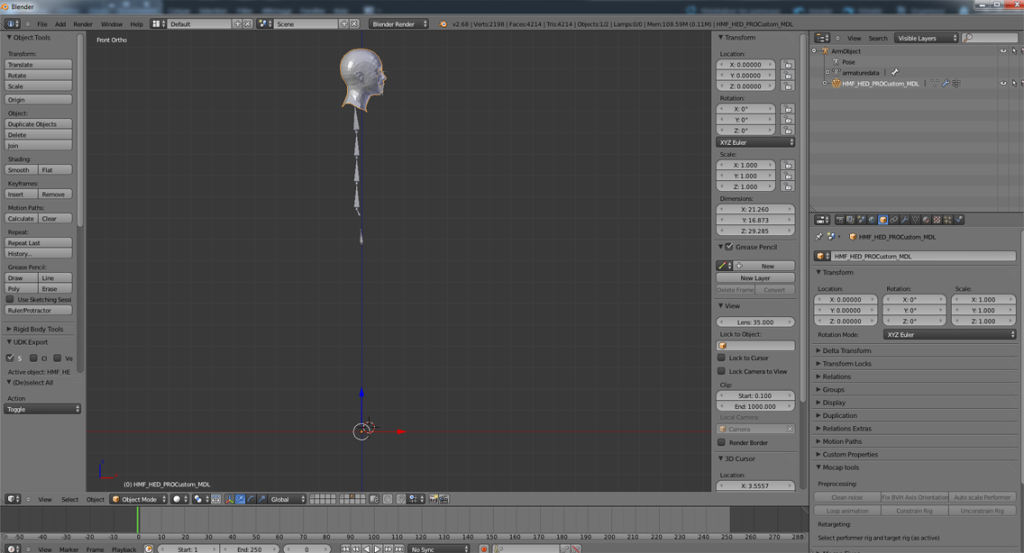Viewport: 1024px width, 553px height.
Task: Click the jump to end playback button
Action: (x=399, y=549)
